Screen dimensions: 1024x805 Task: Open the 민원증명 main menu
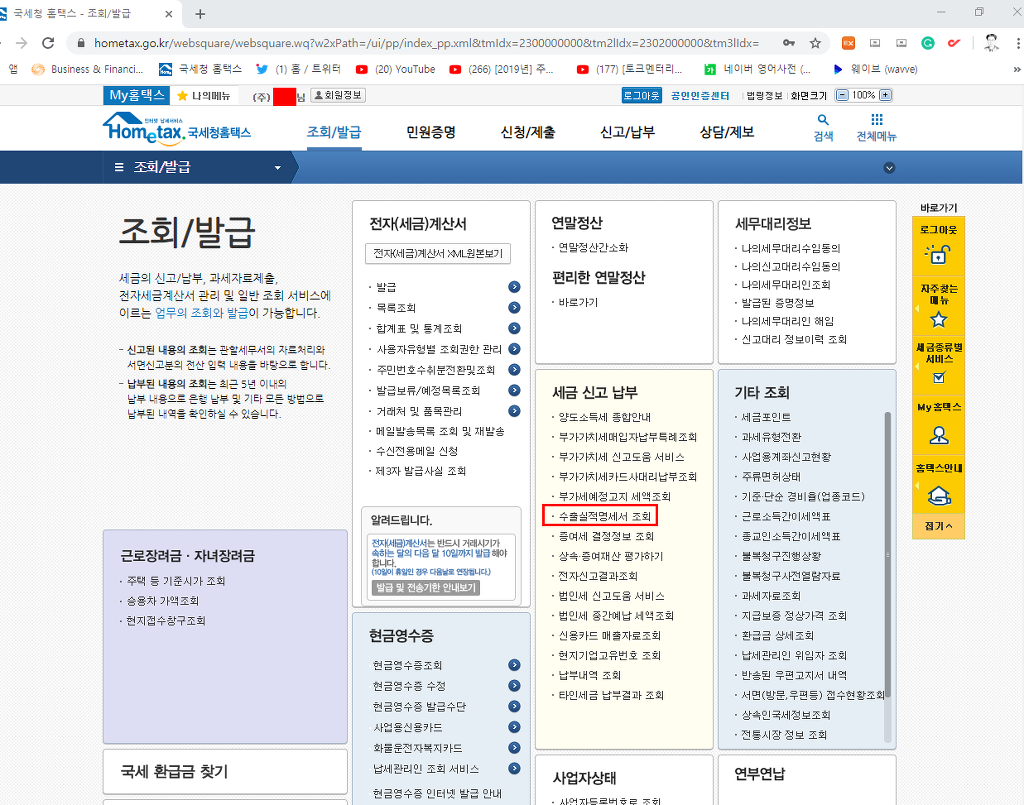pos(431,132)
